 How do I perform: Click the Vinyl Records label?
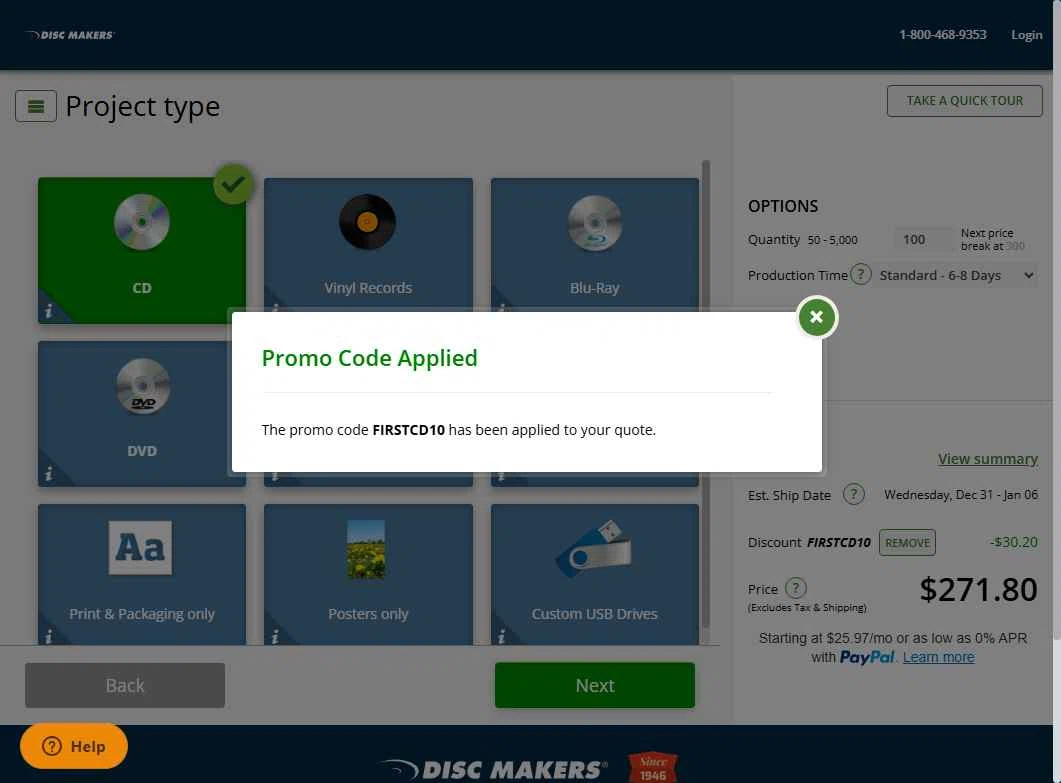[368, 288]
